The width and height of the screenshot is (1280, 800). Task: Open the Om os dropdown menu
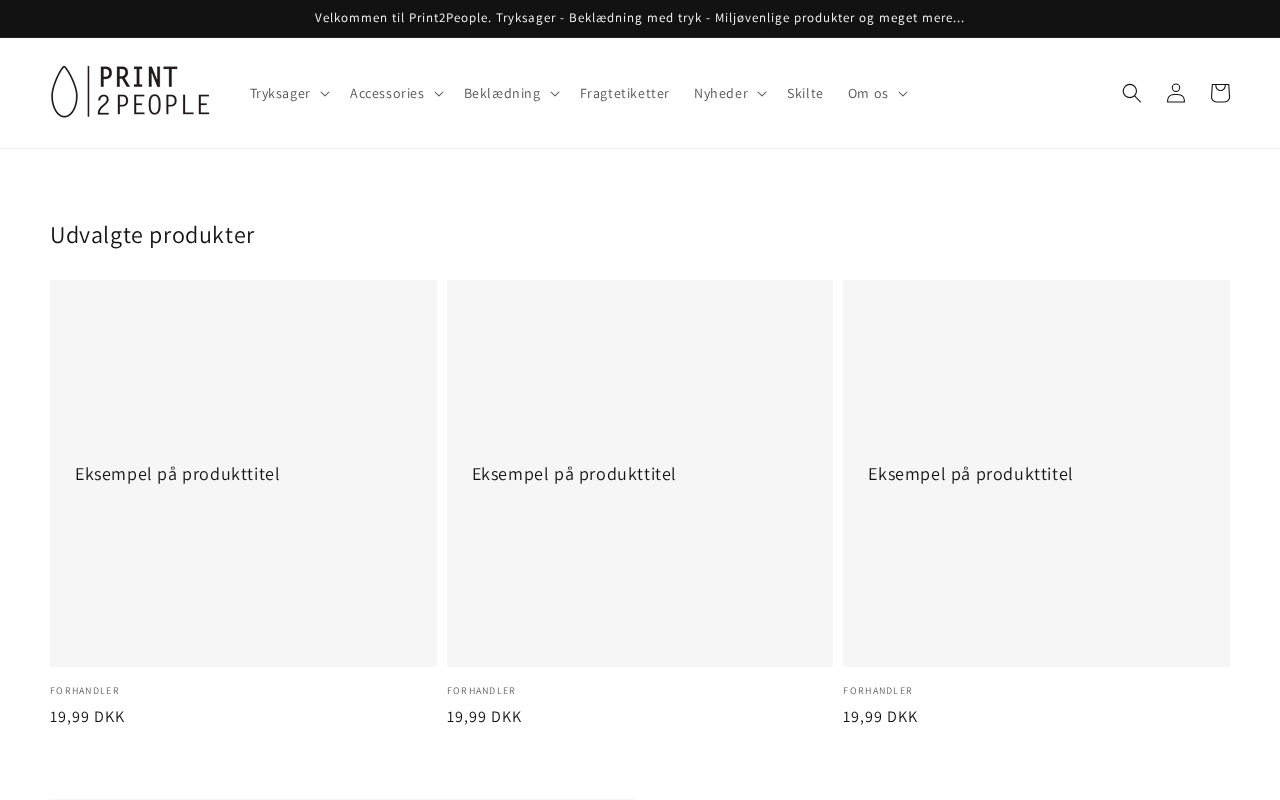[877, 93]
